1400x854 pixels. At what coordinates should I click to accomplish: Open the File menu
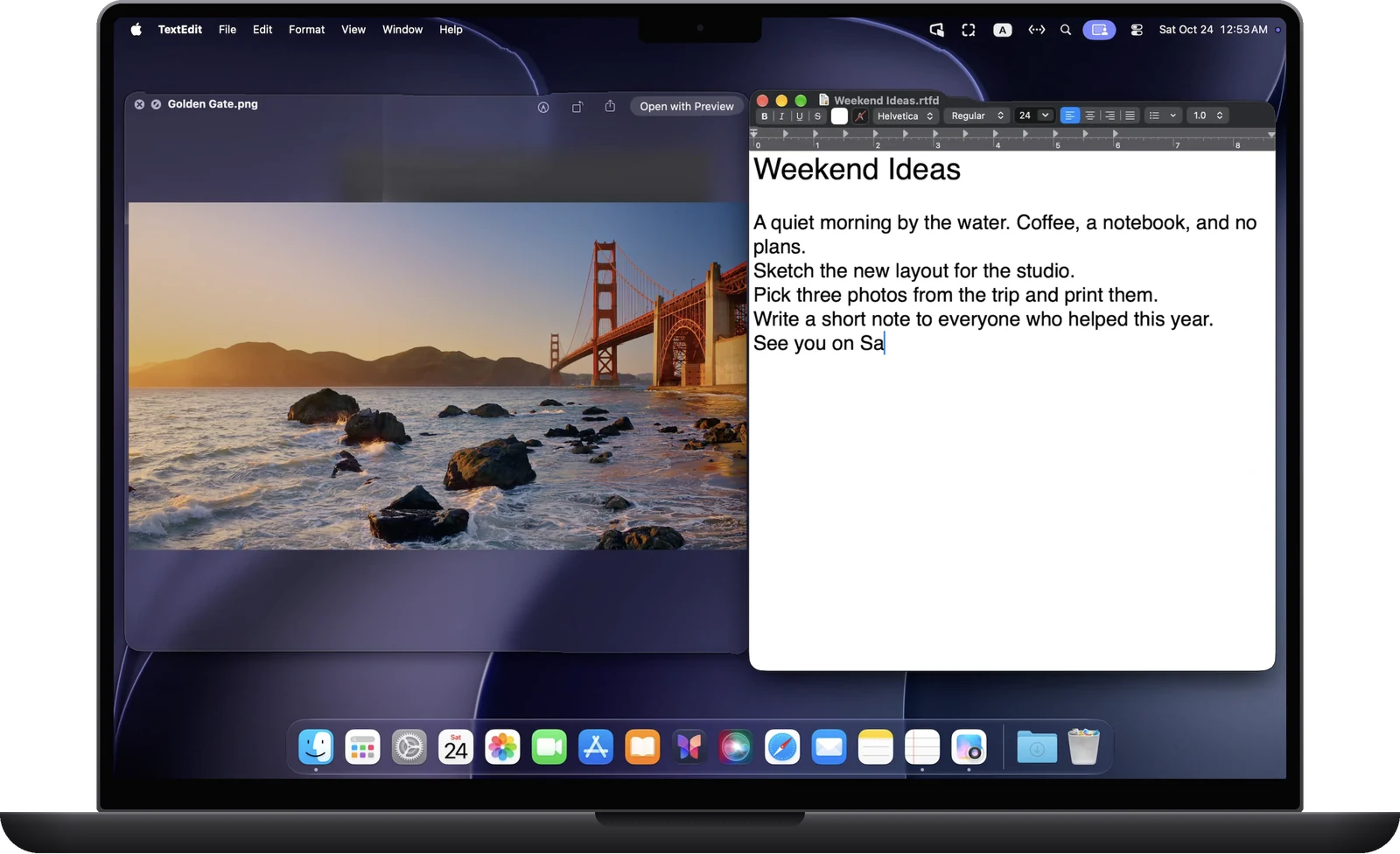pyautogui.click(x=227, y=30)
